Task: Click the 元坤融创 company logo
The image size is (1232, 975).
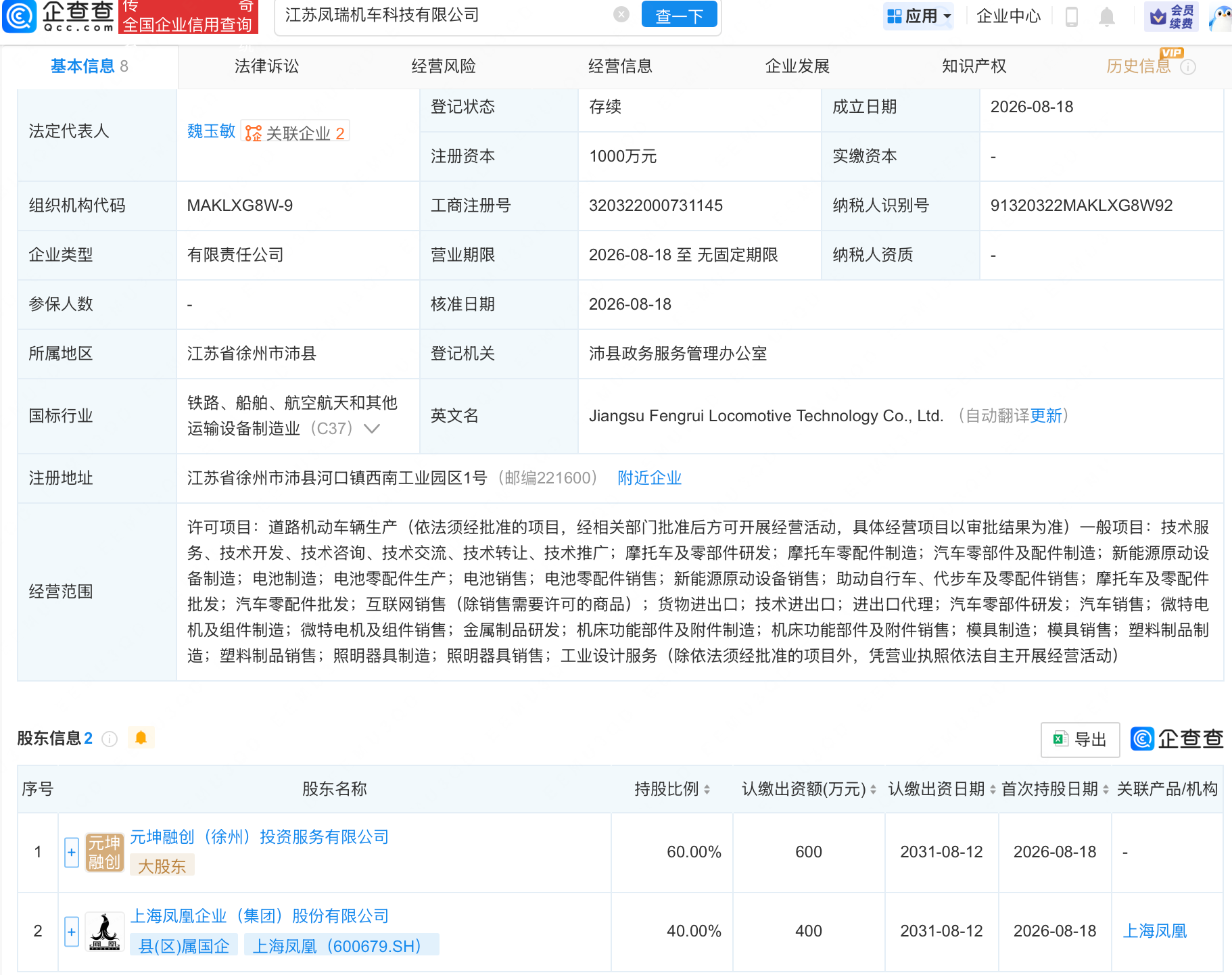Action: (104, 853)
